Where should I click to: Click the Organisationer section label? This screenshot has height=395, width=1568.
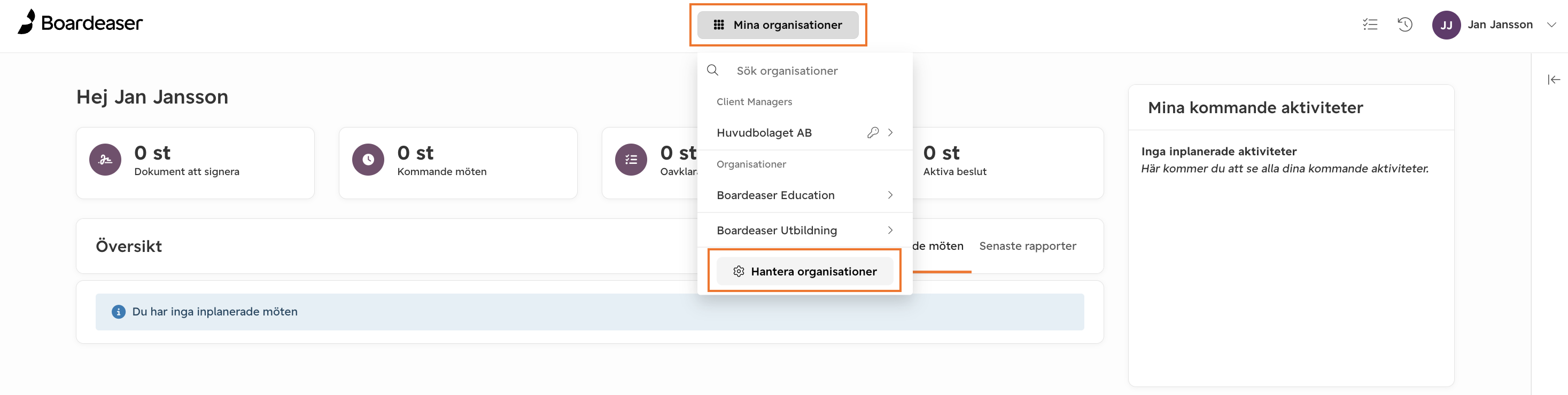(x=751, y=164)
